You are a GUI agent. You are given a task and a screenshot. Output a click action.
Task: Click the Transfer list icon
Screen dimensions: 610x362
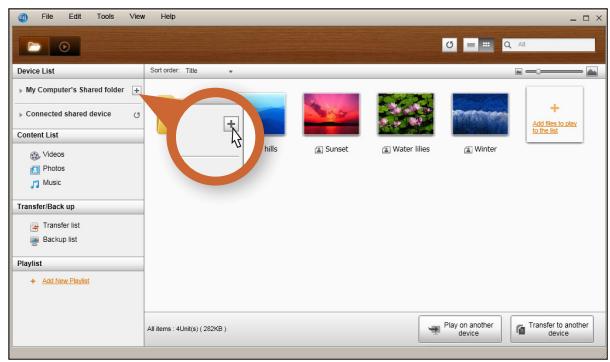(x=35, y=227)
